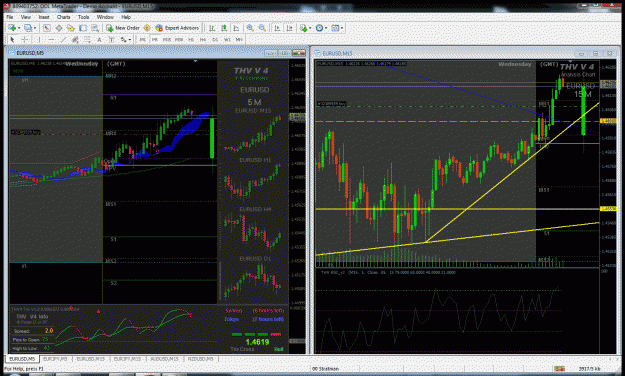Open the Navigator panel icon
The height and width of the screenshot is (376, 625).
71,28
